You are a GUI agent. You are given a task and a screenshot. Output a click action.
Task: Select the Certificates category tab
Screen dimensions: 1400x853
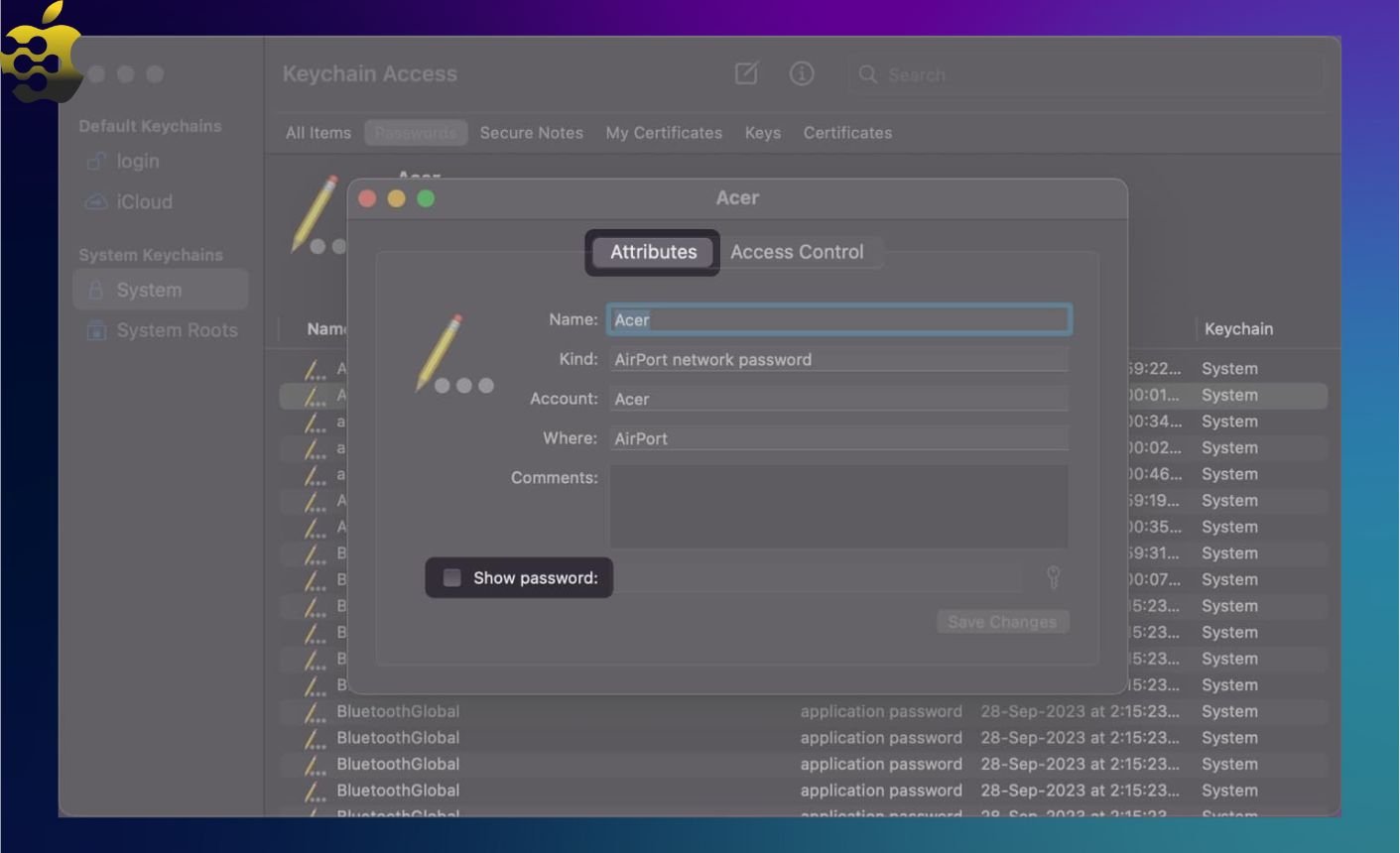coord(847,133)
